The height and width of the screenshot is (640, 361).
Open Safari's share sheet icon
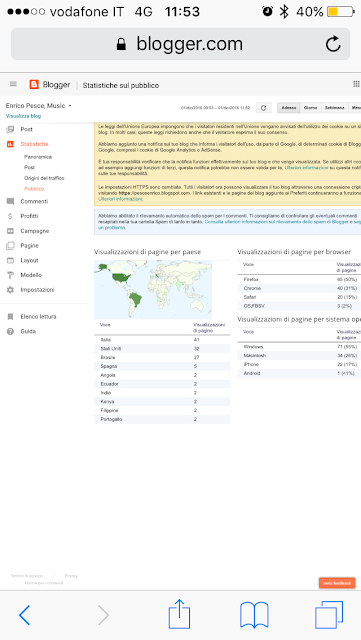pyautogui.click(x=180, y=613)
